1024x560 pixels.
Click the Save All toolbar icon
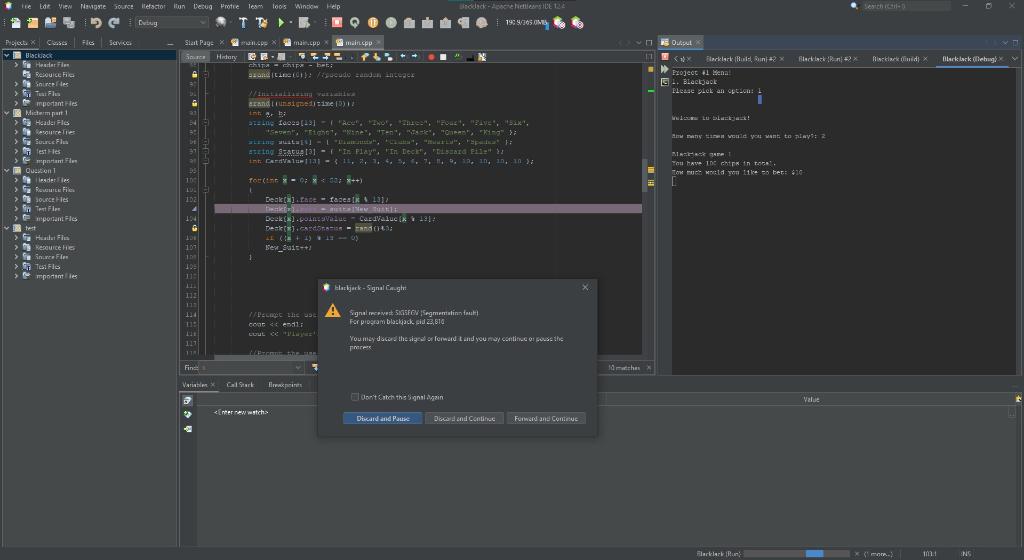click(x=69, y=23)
